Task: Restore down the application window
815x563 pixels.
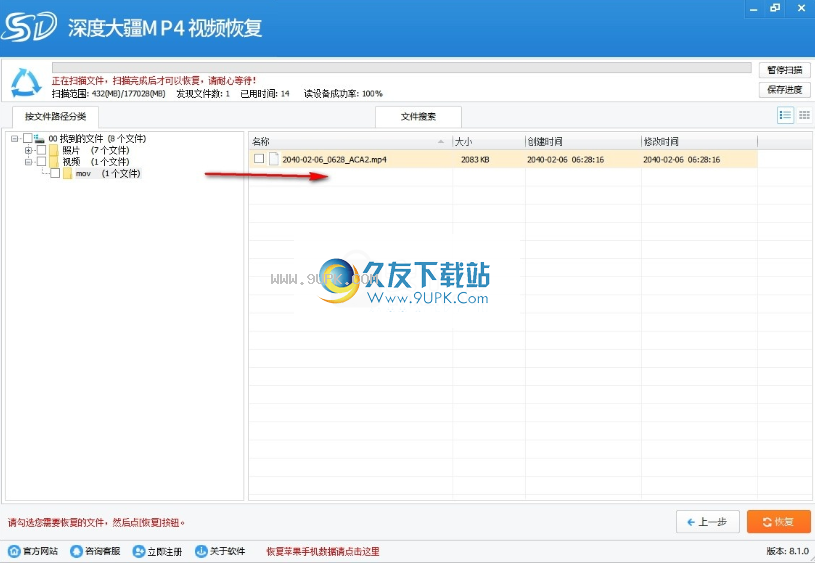Action: (775, 8)
